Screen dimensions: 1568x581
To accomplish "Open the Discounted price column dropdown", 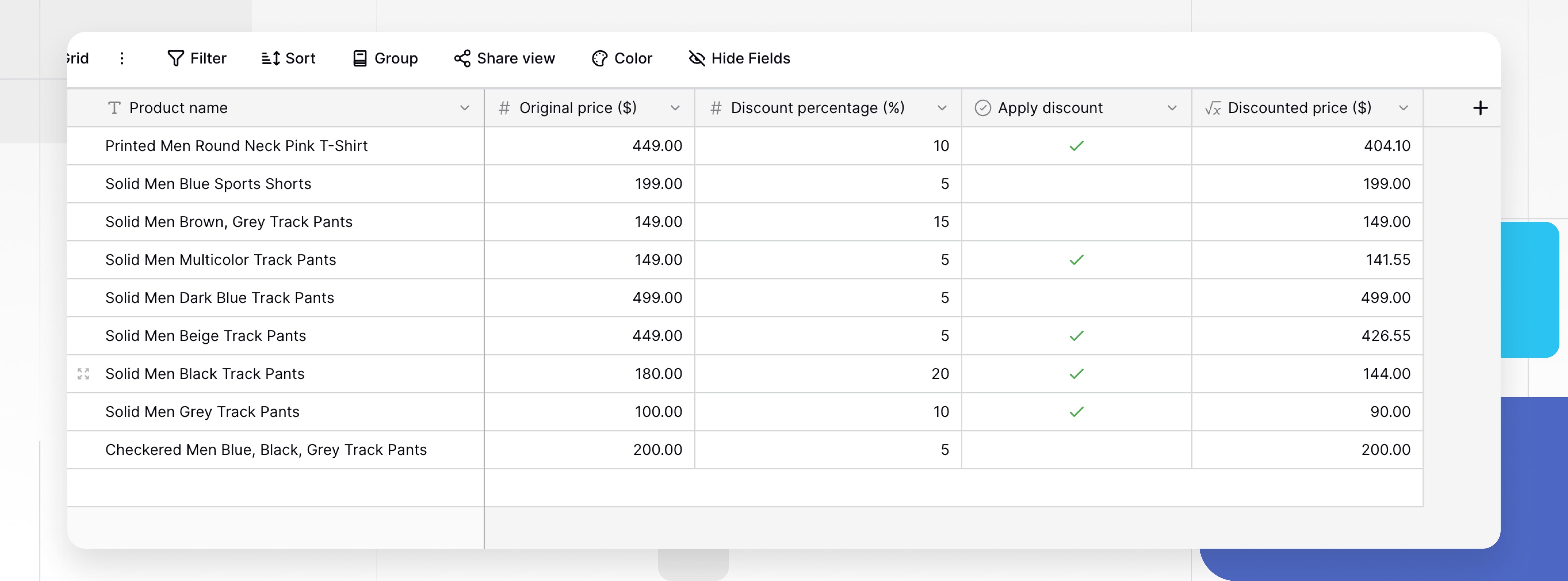I will coord(1403,108).
